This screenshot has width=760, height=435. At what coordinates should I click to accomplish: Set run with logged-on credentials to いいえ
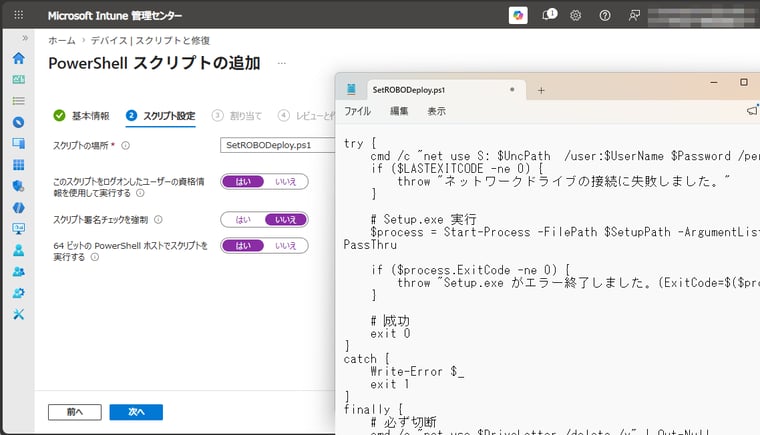click(x=285, y=181)
